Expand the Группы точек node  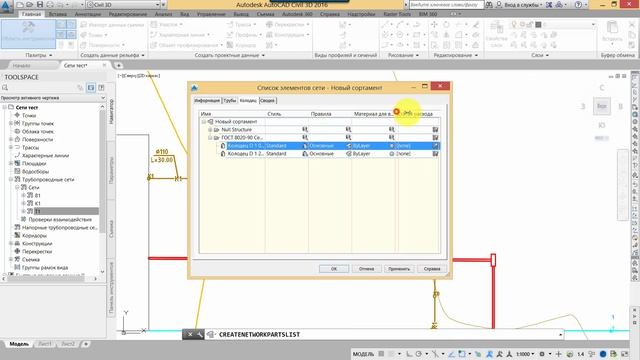click(11, 123)
